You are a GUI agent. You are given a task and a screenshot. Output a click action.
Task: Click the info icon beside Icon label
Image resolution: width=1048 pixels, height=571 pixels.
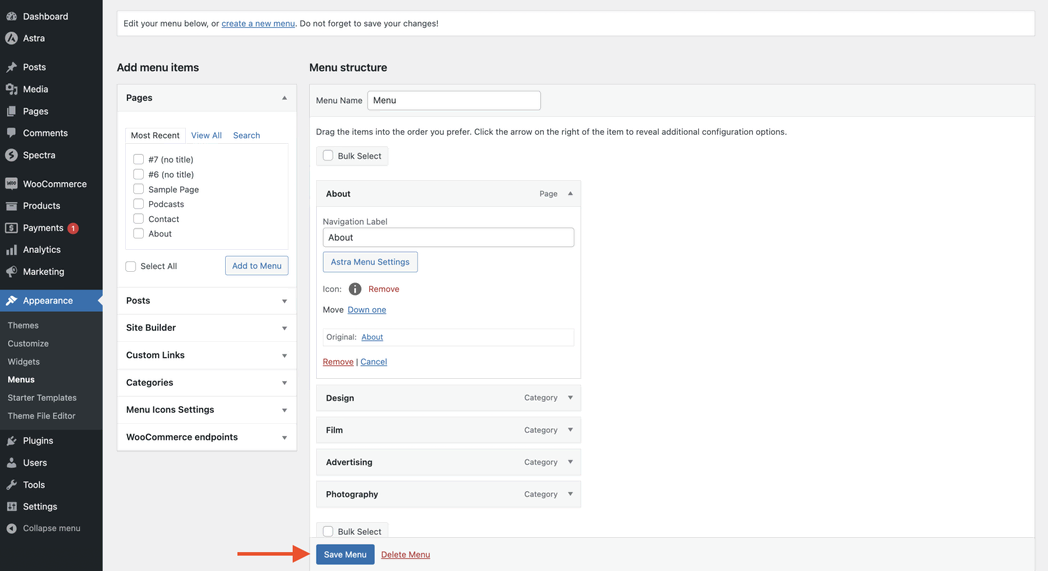[x=355, y=289]
